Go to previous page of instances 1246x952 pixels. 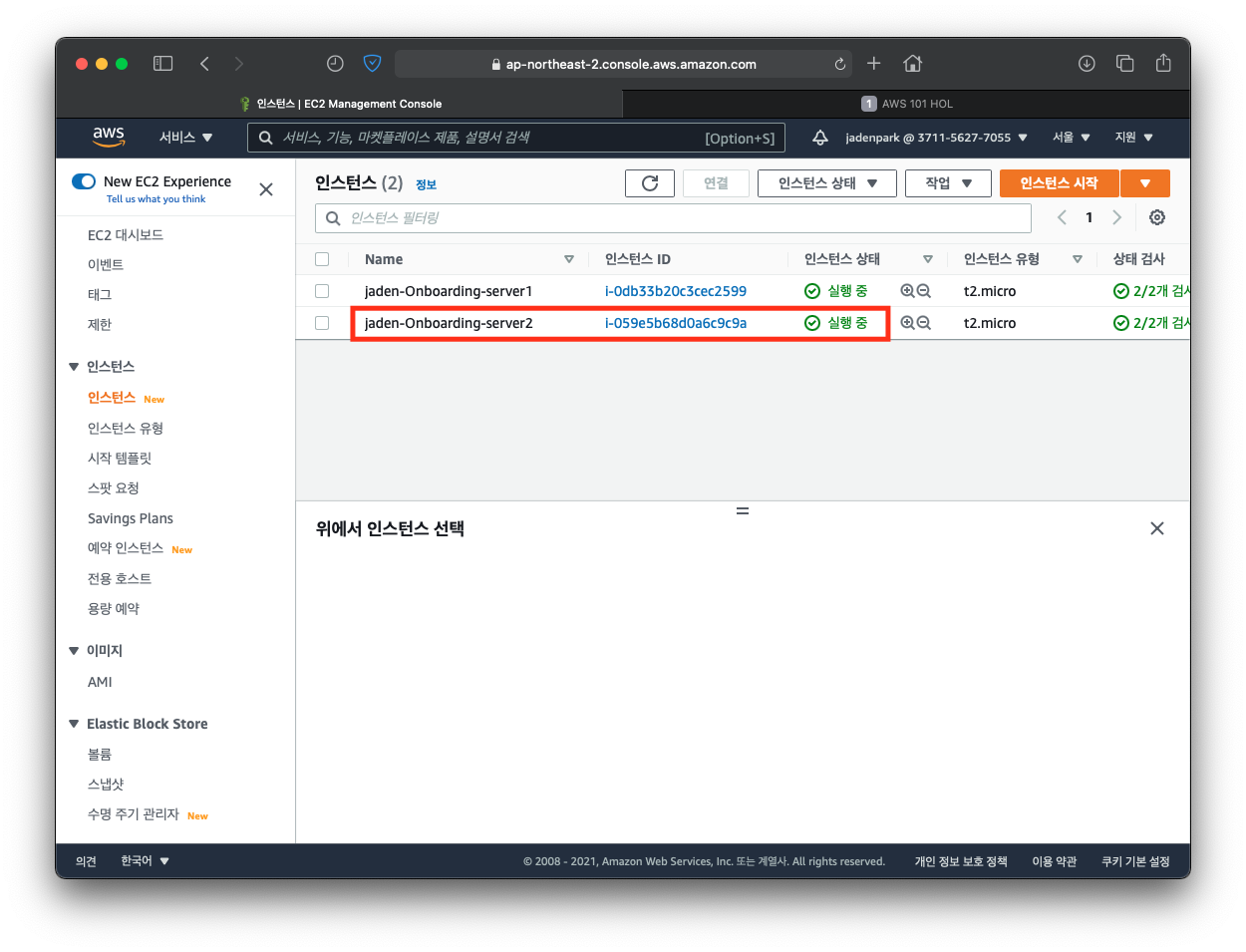coord(1062,217)
